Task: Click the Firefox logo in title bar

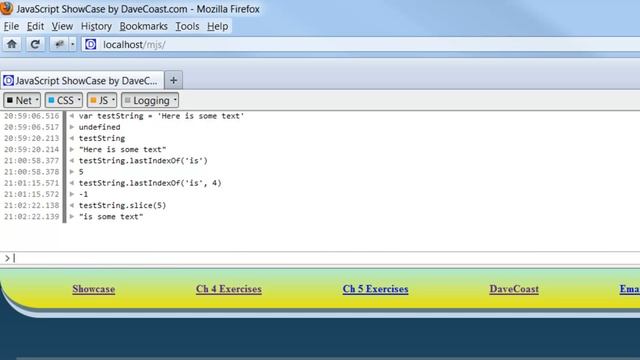Action: [7, 8]
